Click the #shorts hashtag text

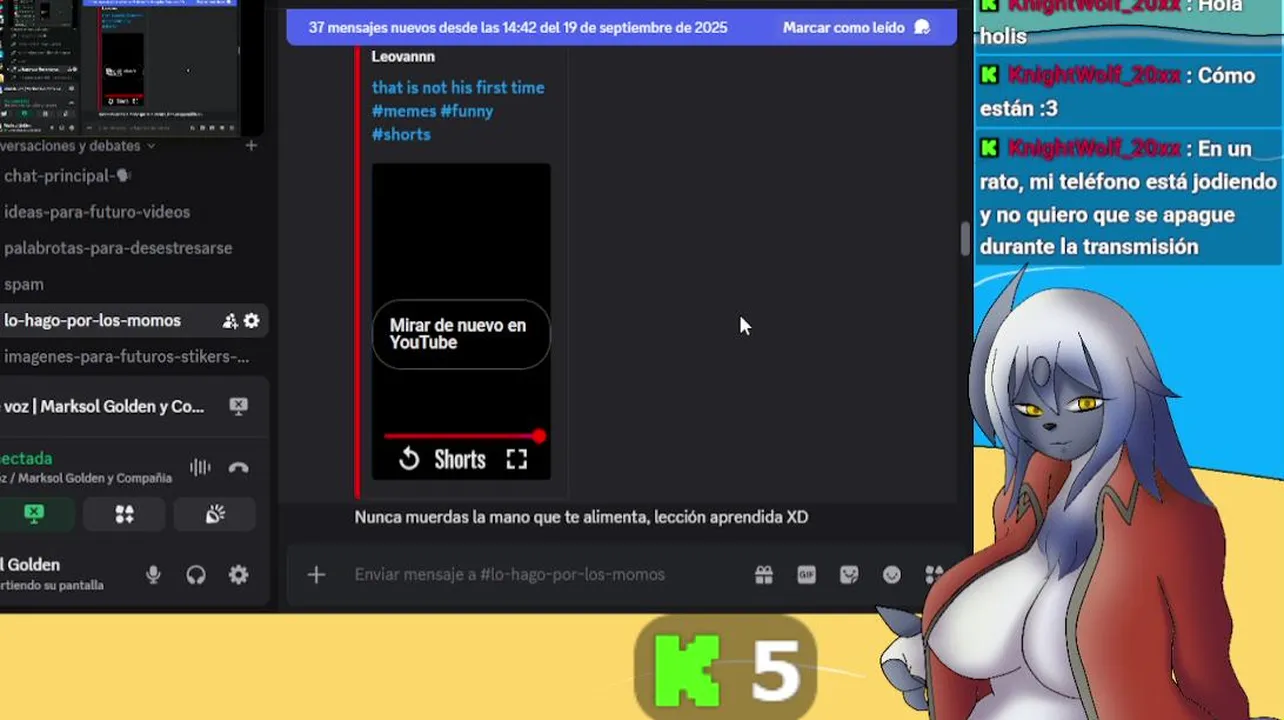(401, 134)
